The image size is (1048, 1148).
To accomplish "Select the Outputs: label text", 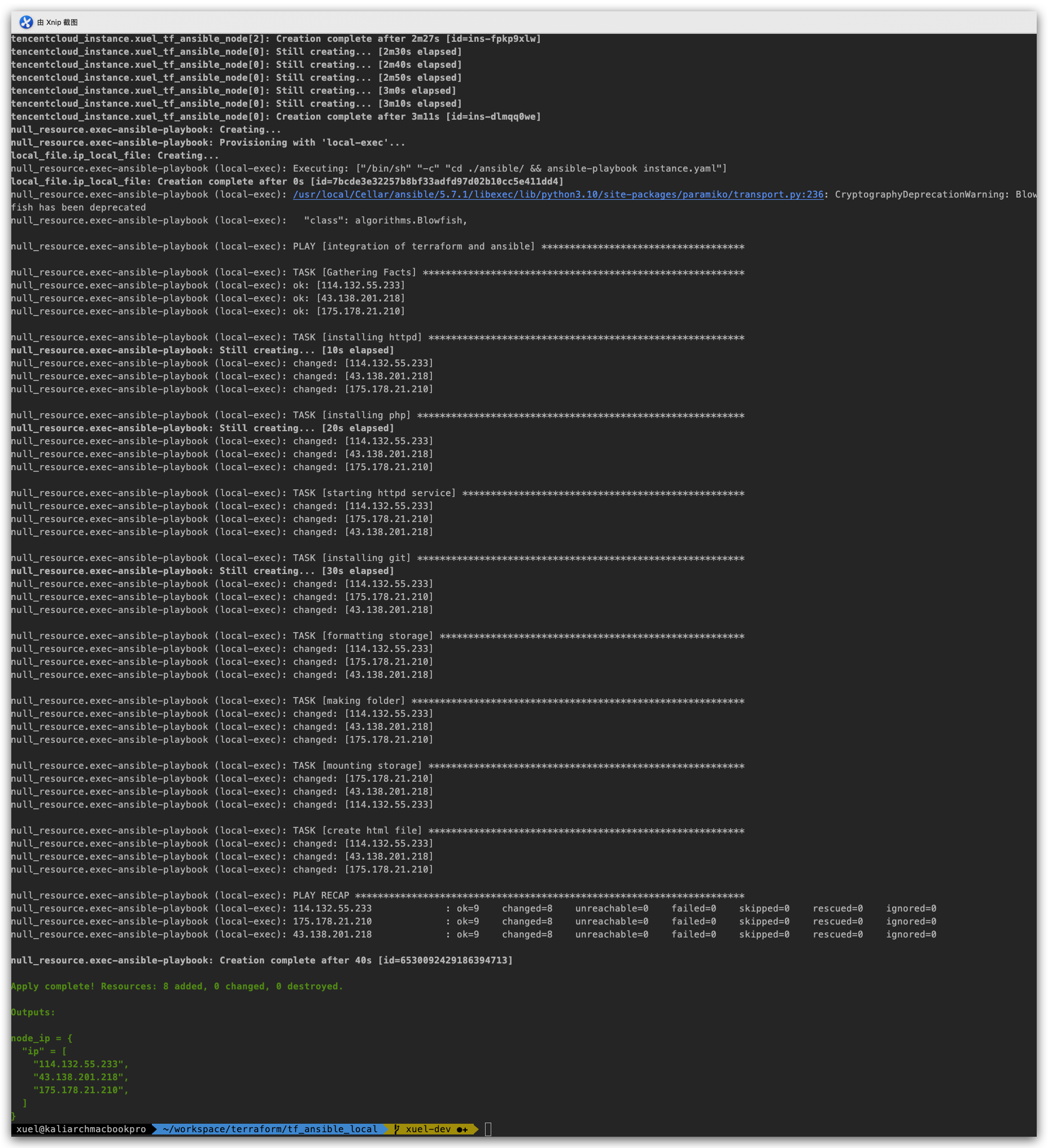I will (x=32, y=1012).
